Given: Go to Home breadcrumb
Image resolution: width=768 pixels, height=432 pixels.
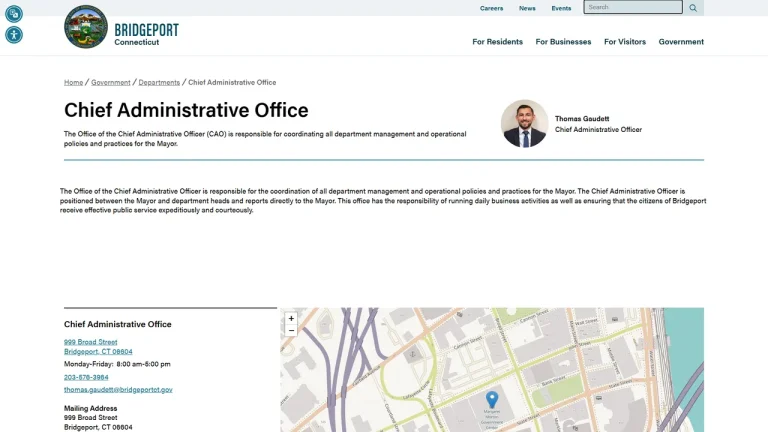Looking at the screenshot, I should tap(73, 82).
